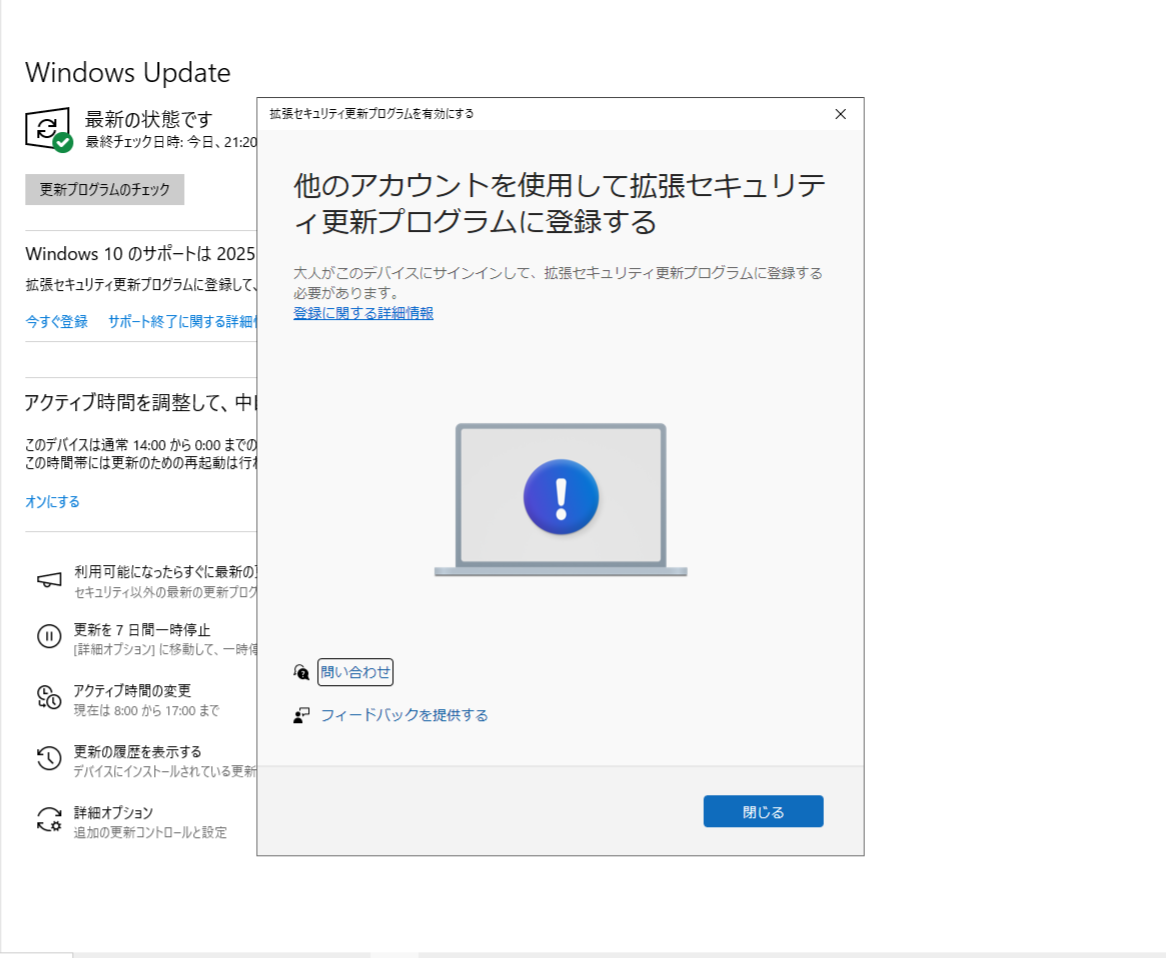Select the 問い合わせ option
This screenshot has width=1166, height=958.
(355, 672)
